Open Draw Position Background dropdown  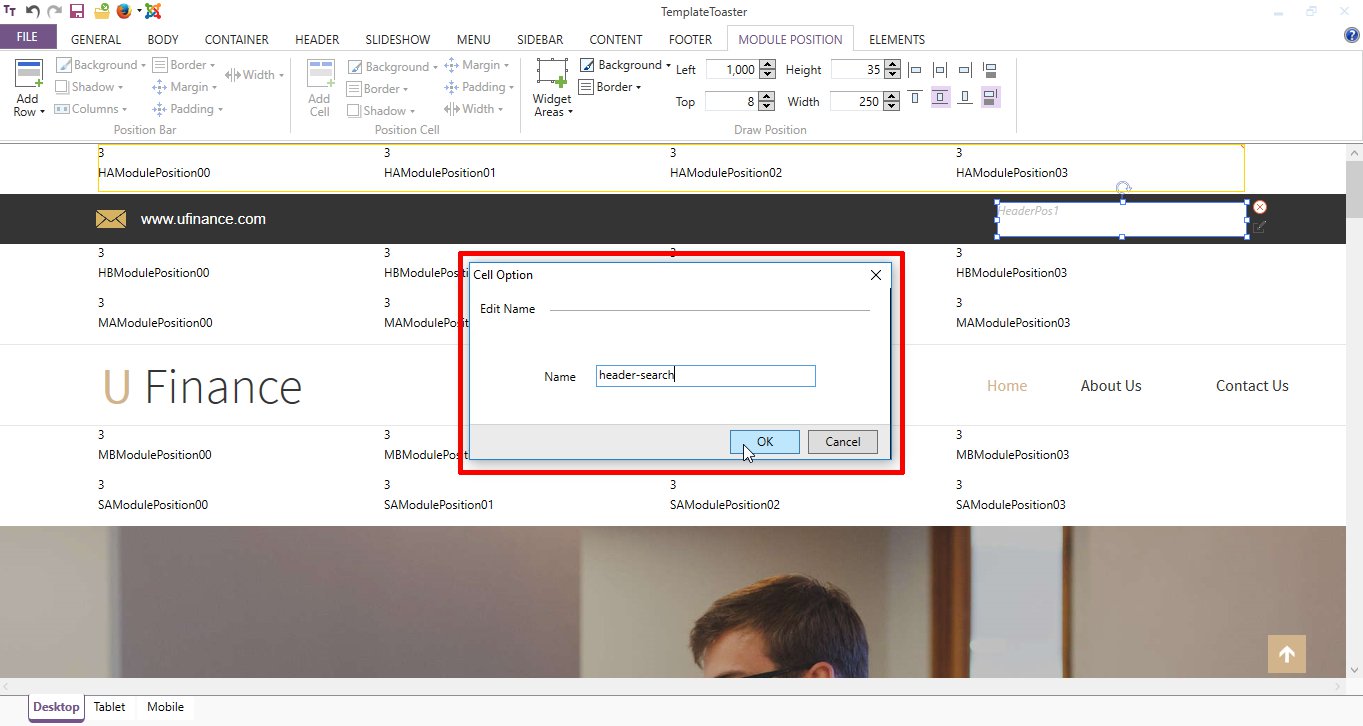point(626,65)
